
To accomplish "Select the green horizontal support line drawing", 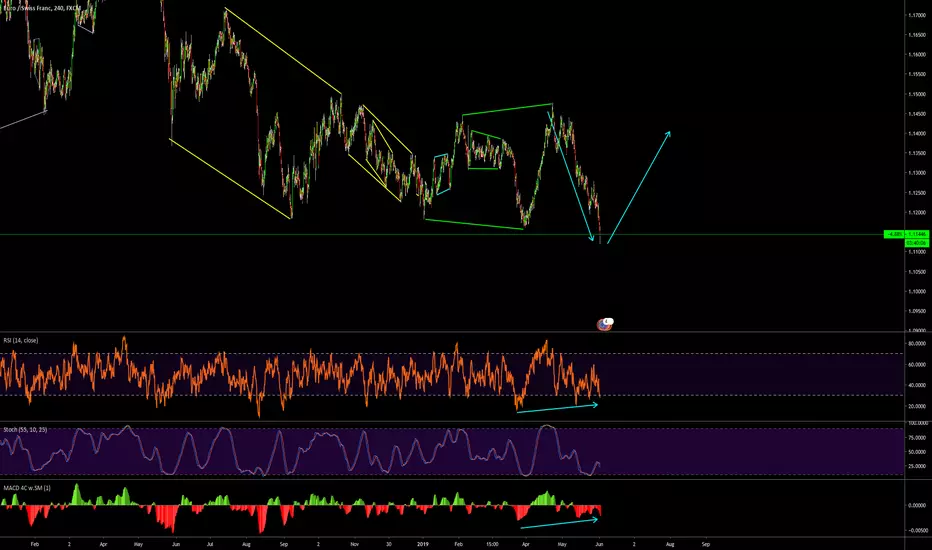I will coord(442,235).
